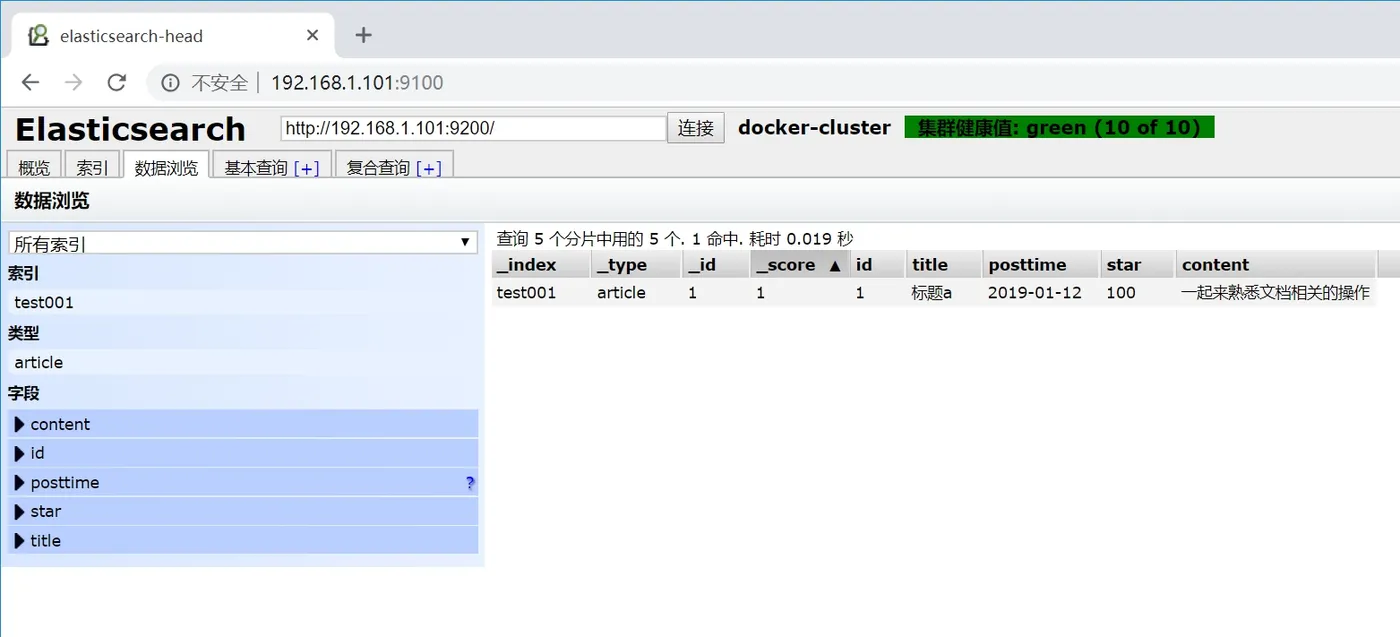Screen dimensions: 1400x637
Task: Focus the Elasticsearch URL input field
Action: [473, 128]
